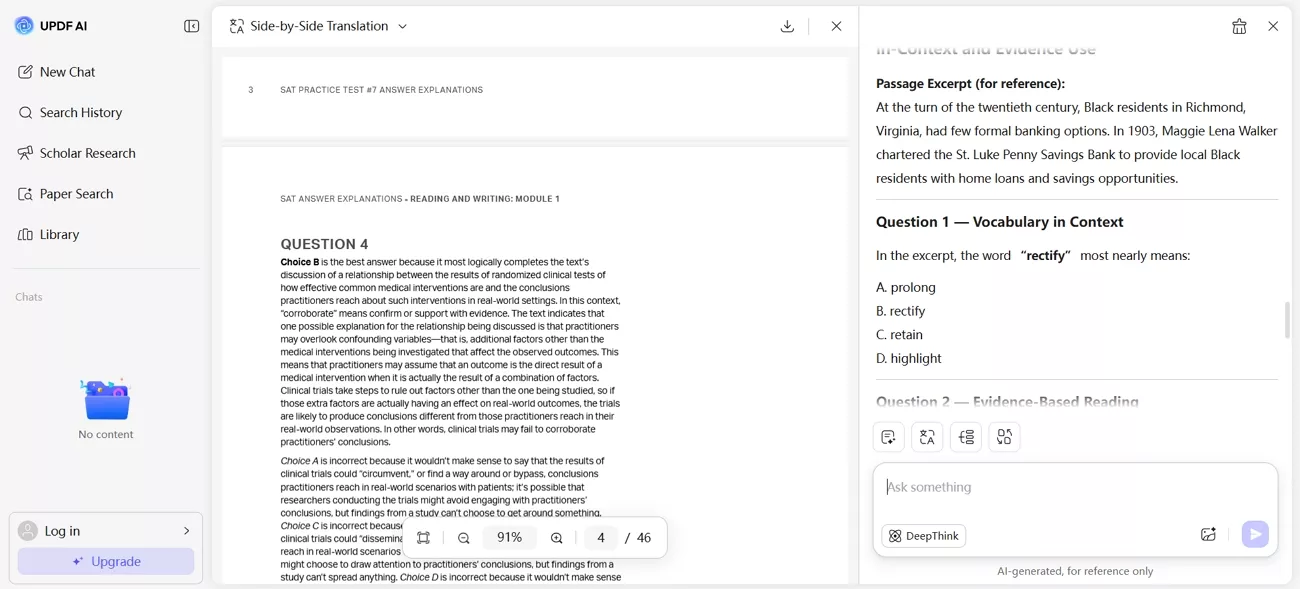The image size is (1300, 589).
Task: Click the Scholar Research icon
Action: click(x=26, y=153)
